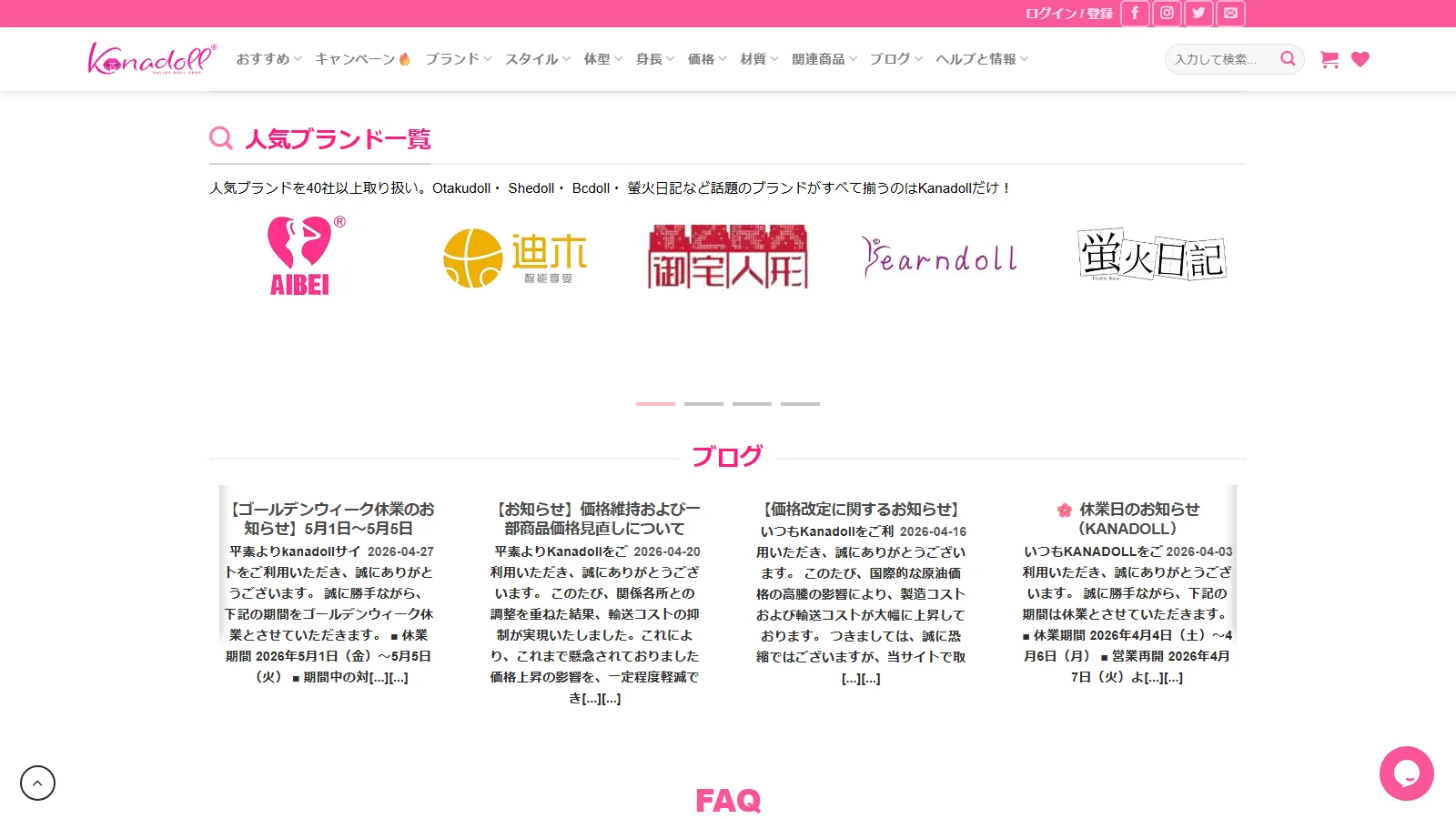This screenshot has height=819, width=1456.
Task: Expand the スタイル dropdown
Action: pyautogui.click(x=538, y=59)
